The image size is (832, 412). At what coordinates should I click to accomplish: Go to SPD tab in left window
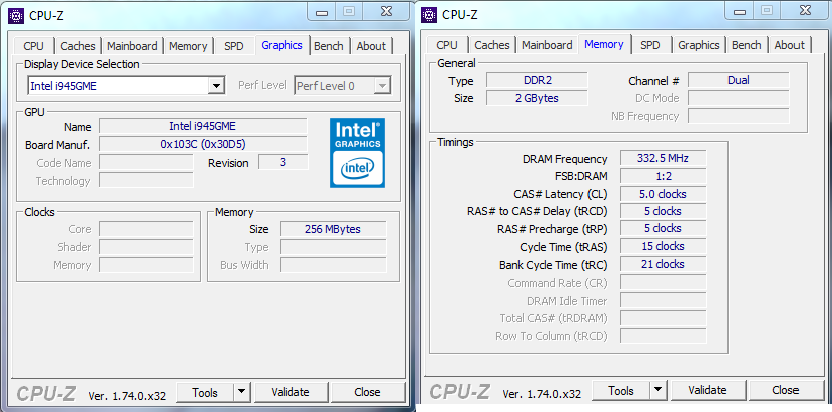coord(233,46)
